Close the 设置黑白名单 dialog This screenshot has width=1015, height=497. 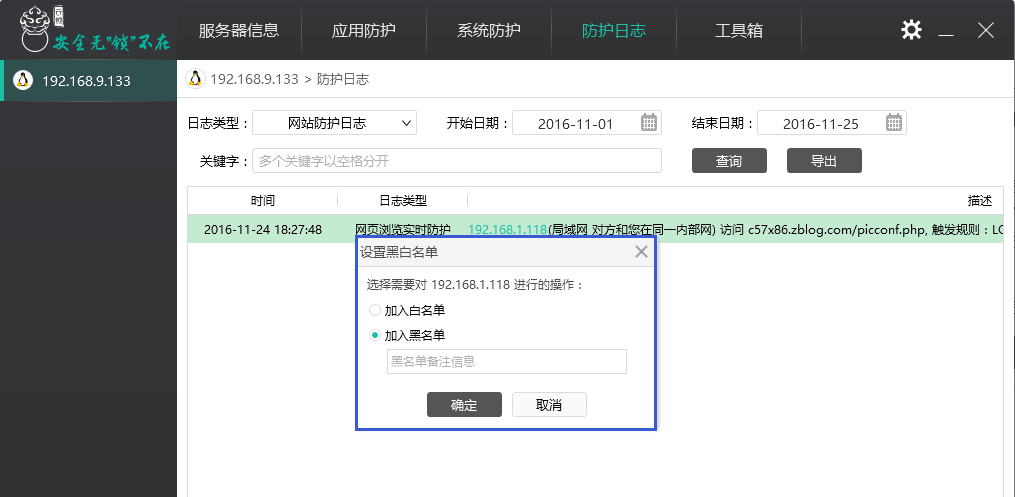[641, 252]
